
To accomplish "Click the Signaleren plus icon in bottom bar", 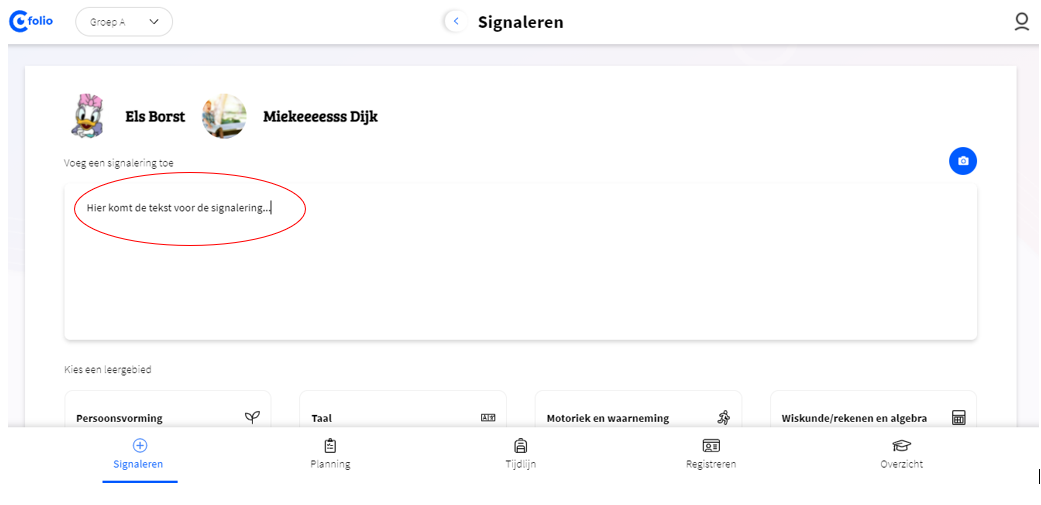I will 140,445.
